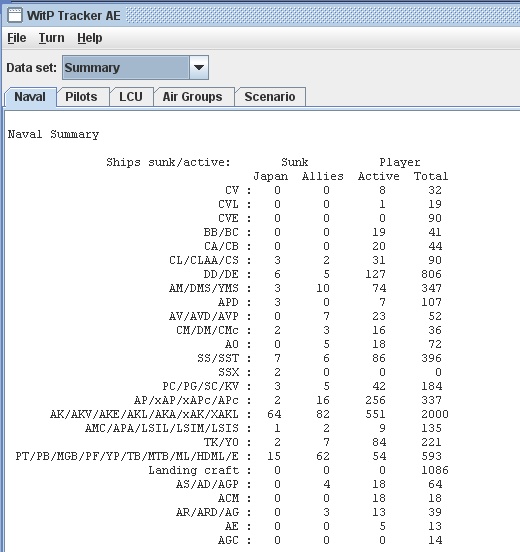The image size is (520, 552).
Task: Click the AM/DMS/YMS total value 347
Action: coord(432,288)
